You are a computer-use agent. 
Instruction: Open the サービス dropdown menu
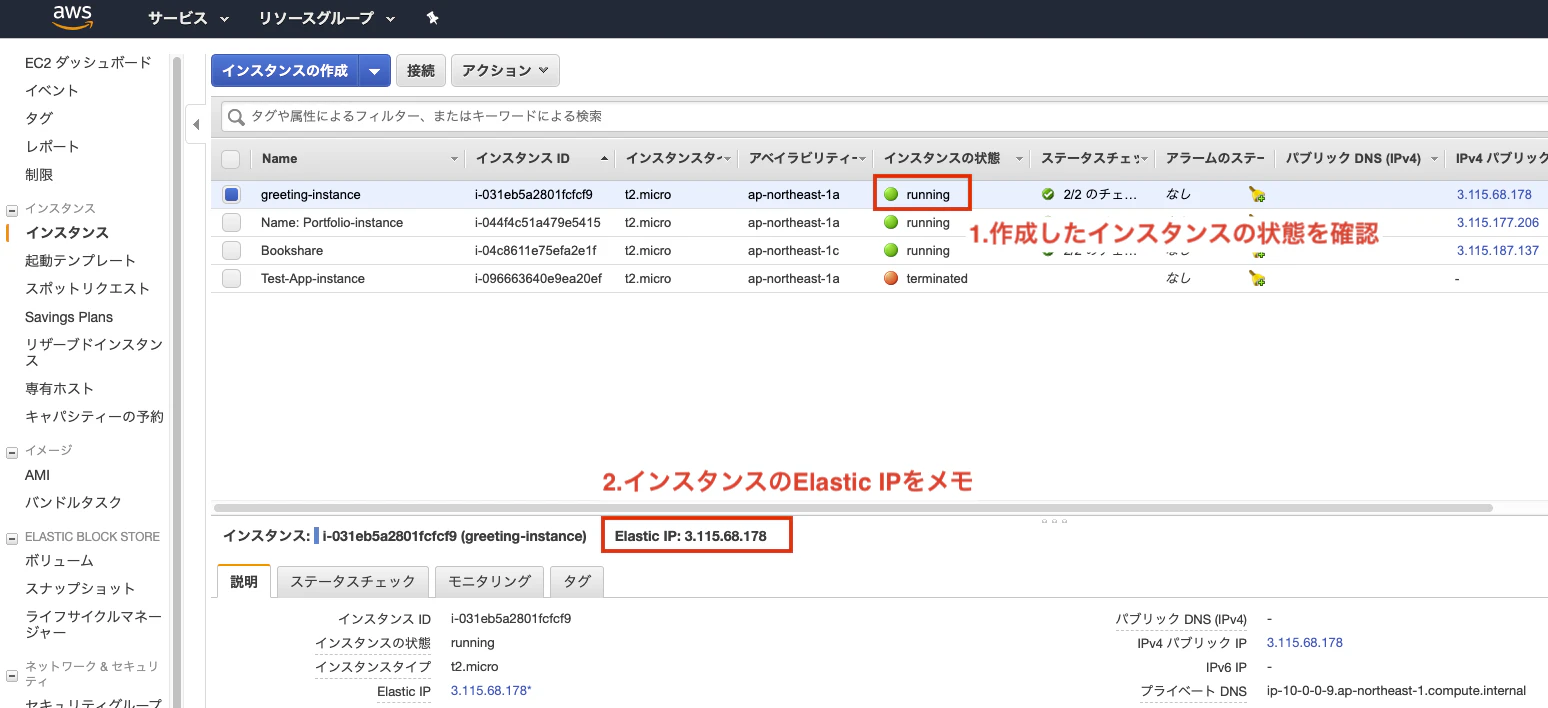tap(188, 18)
